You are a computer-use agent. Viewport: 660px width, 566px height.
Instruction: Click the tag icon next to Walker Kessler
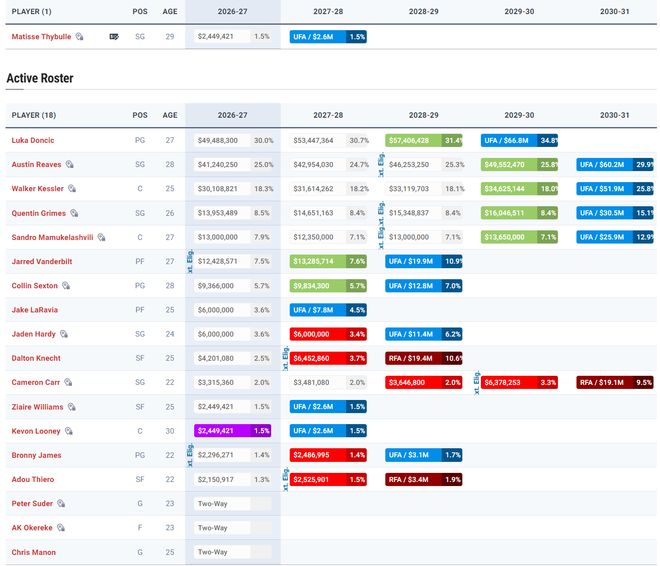(72, 189)
